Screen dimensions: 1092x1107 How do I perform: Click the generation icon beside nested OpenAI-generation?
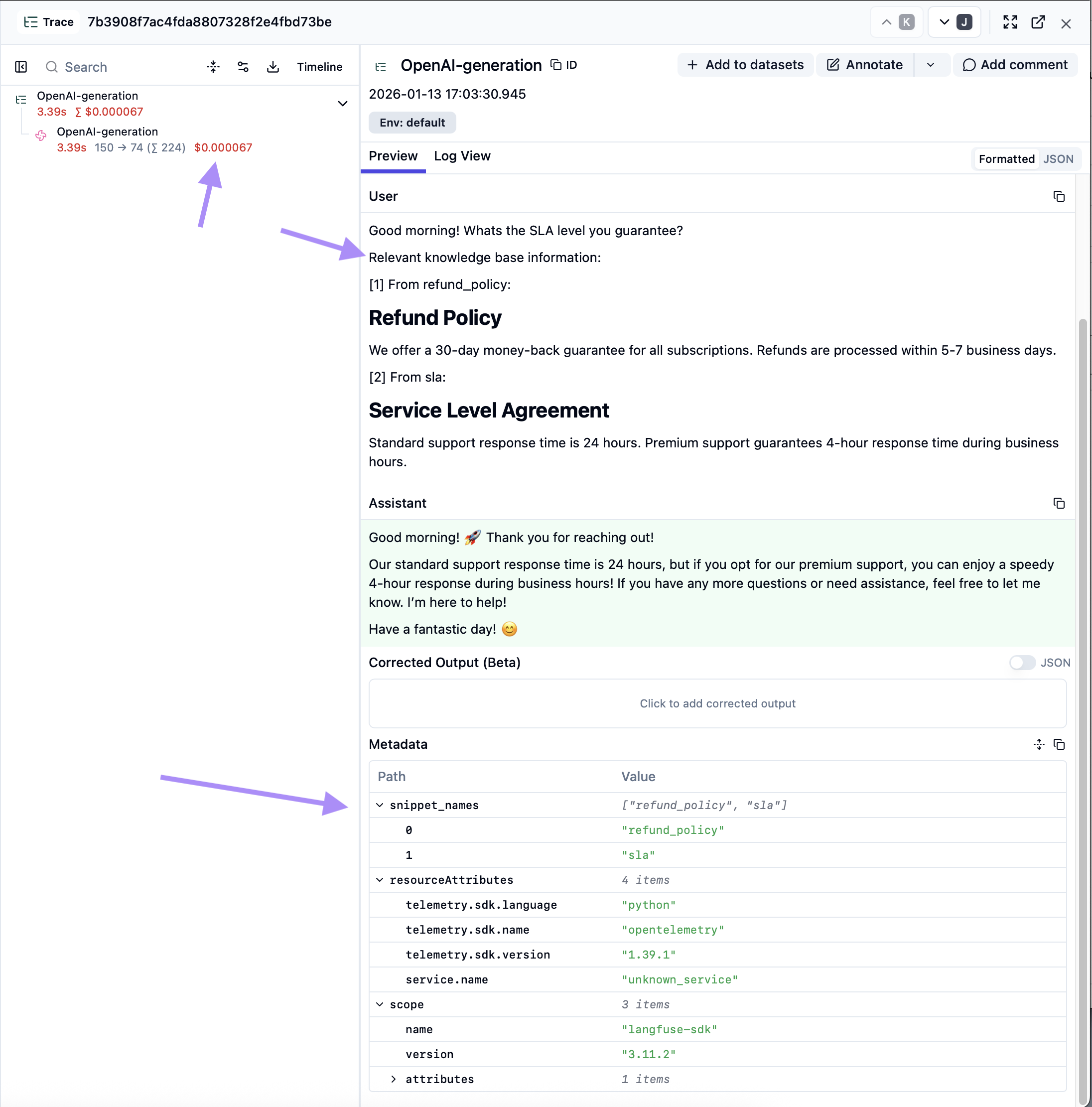[41, 136]
